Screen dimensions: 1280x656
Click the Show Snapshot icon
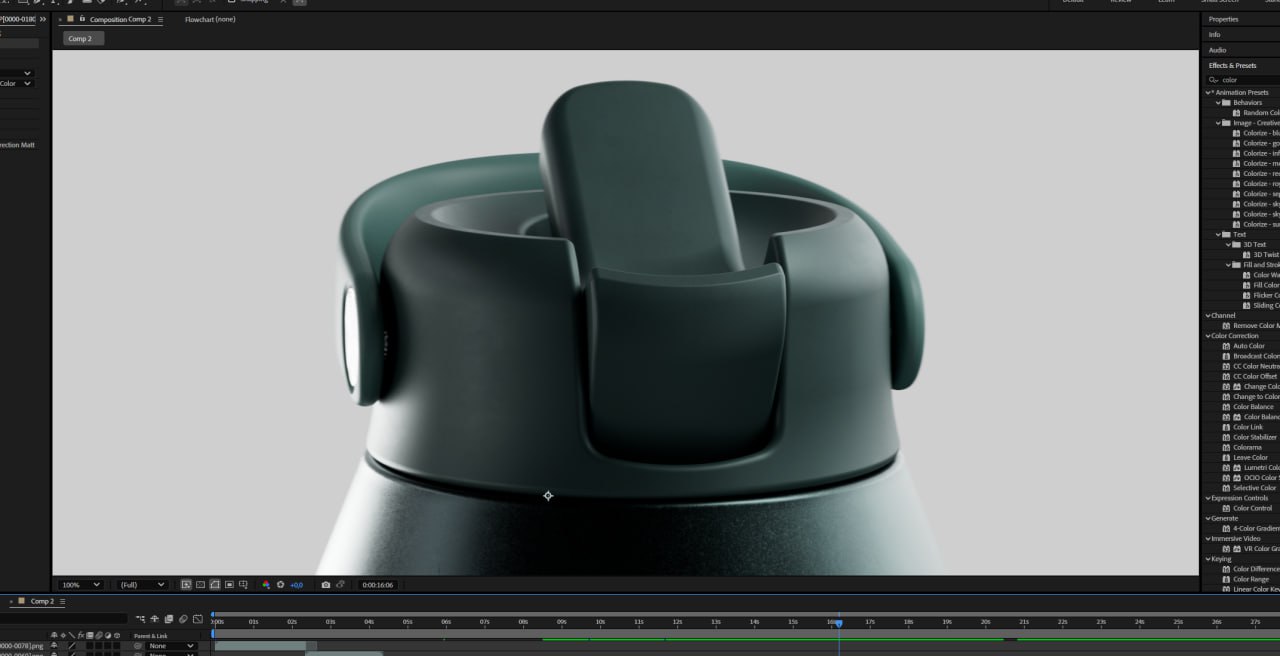[340, 585]
